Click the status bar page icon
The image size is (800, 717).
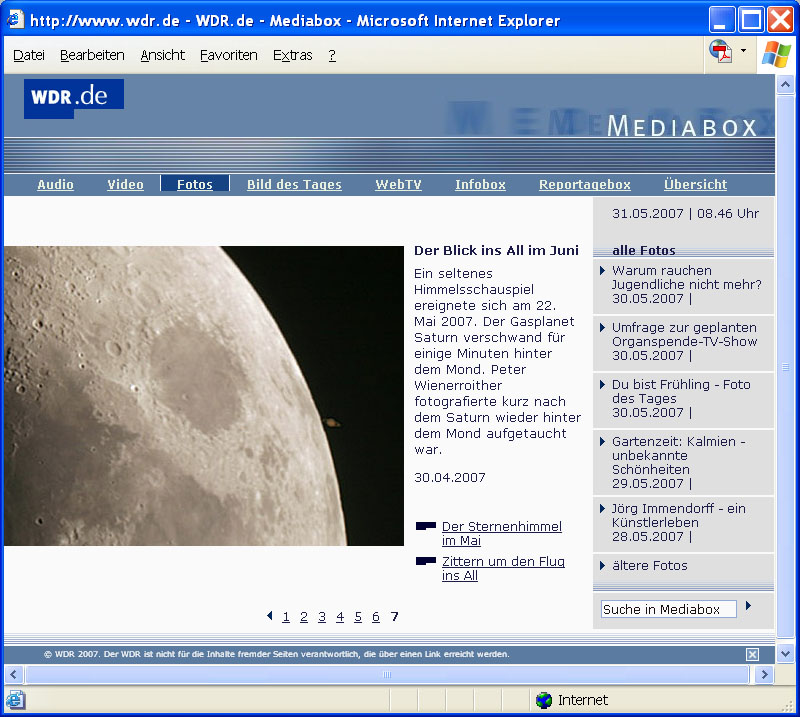[15, 699]
